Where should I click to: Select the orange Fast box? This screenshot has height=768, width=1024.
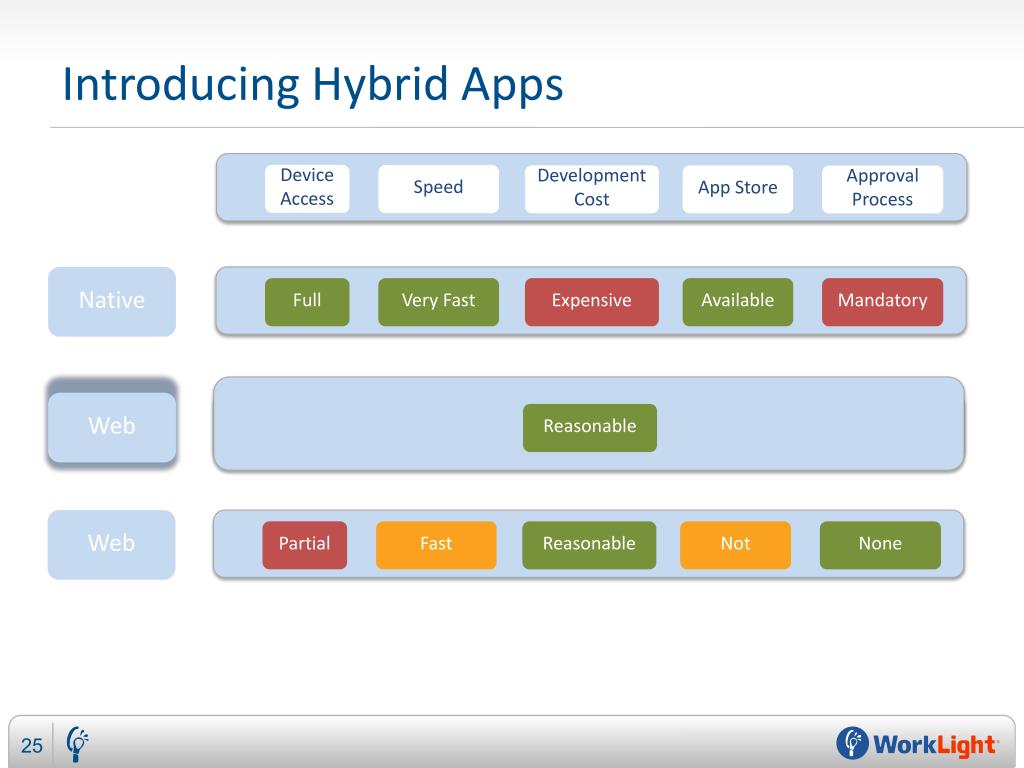(436, 545)
